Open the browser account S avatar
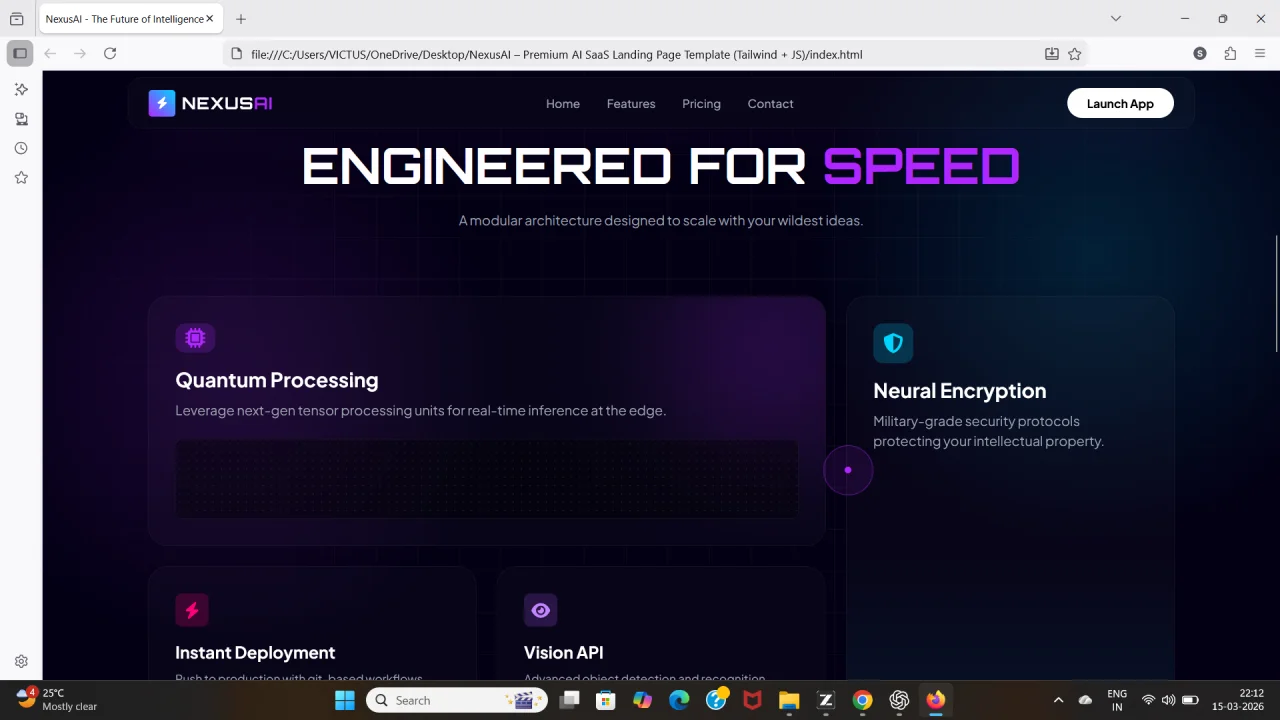Image resolution: width=1280 pixels, height=720 pixels. click(x=1200, y=53)
